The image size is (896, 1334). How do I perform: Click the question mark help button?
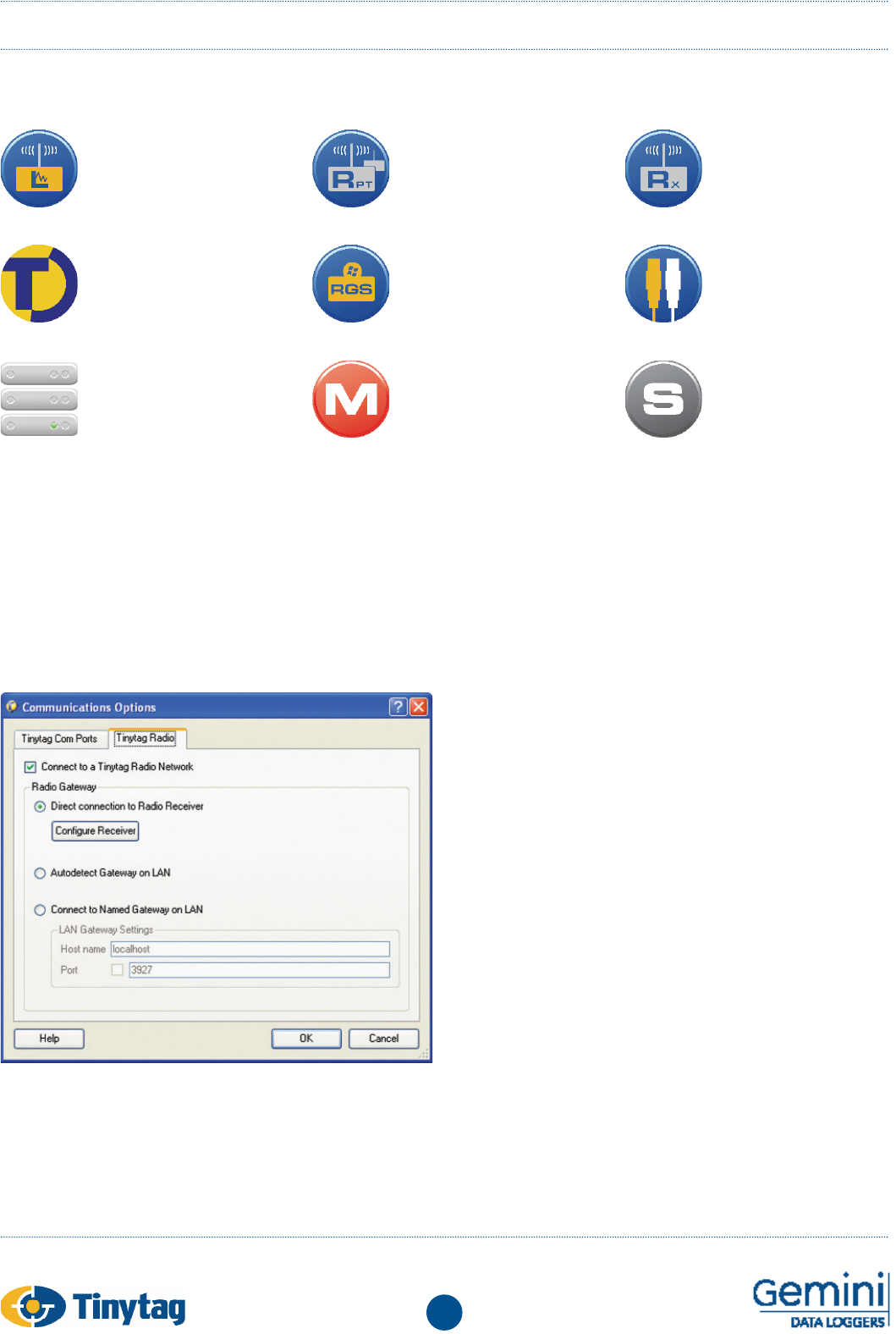tap(398, 707)
